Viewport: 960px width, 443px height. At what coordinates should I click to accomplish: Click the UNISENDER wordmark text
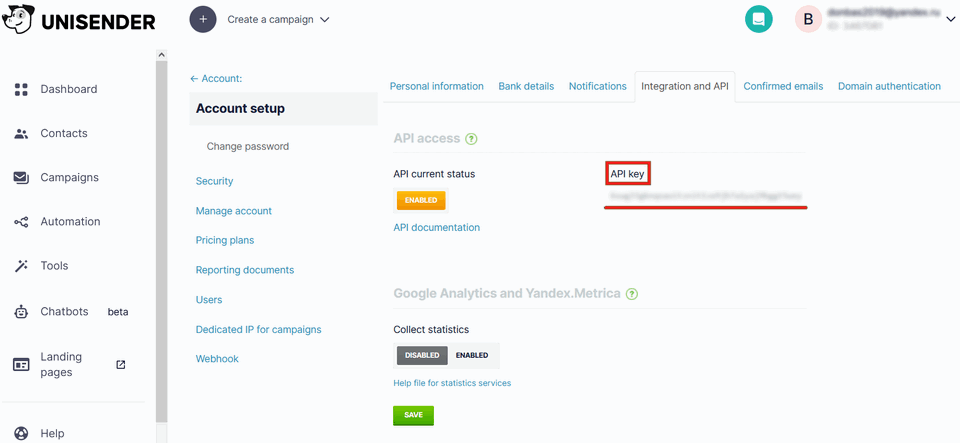tap(98, 23)
